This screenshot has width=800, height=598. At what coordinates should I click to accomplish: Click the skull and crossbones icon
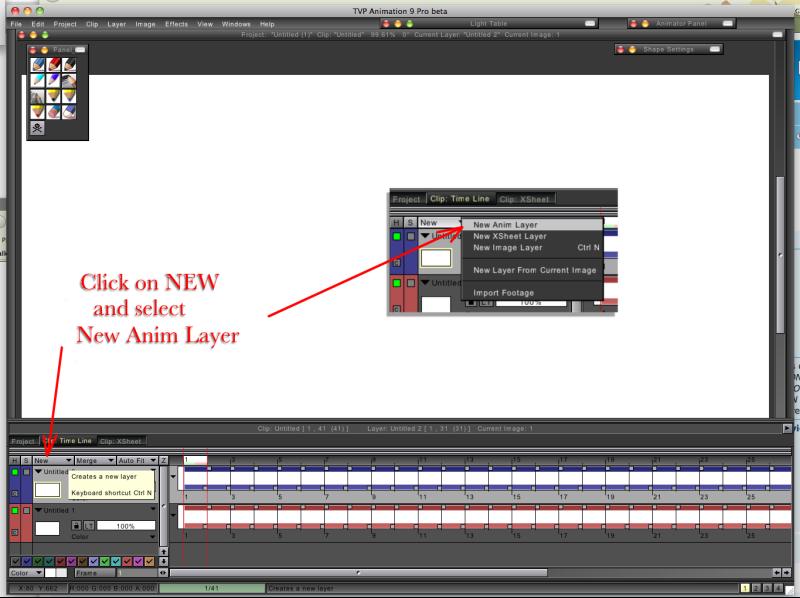coord(37,128)
